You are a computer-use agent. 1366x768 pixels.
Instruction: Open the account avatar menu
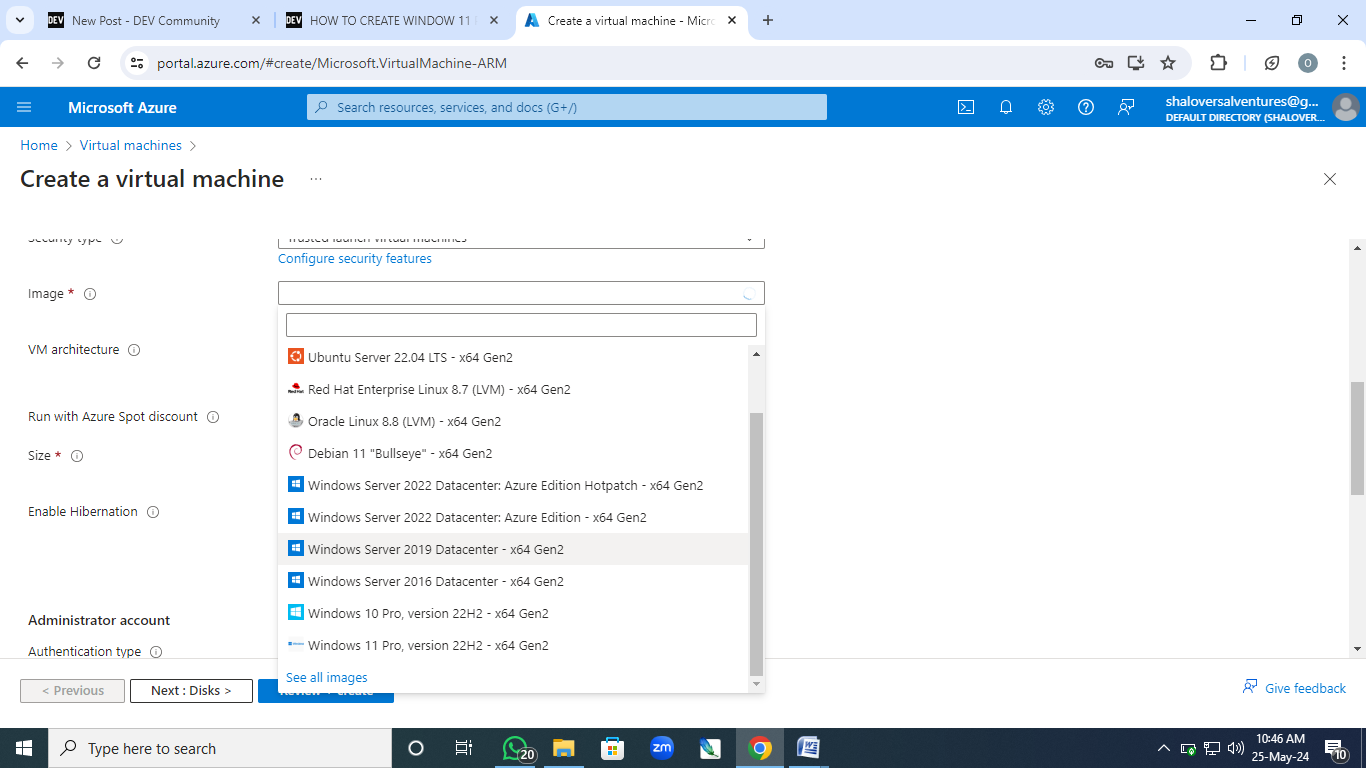pos(1345,107)
